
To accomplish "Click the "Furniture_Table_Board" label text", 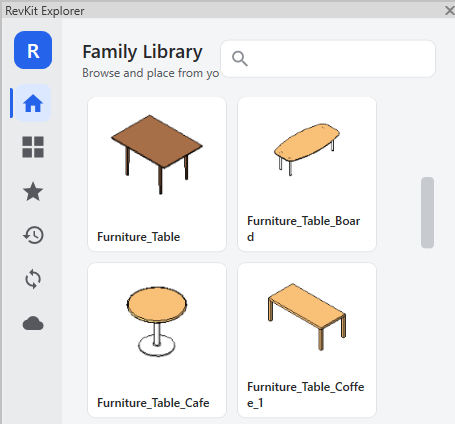I will [304, 229].
